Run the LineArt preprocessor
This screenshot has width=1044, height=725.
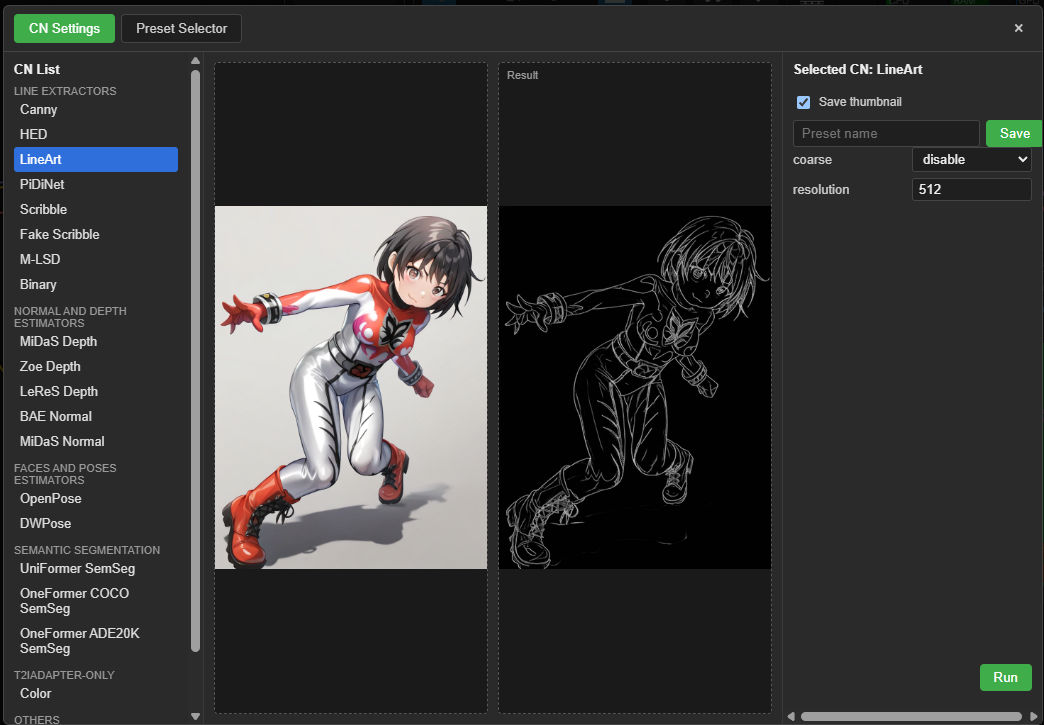point(1005,678)
